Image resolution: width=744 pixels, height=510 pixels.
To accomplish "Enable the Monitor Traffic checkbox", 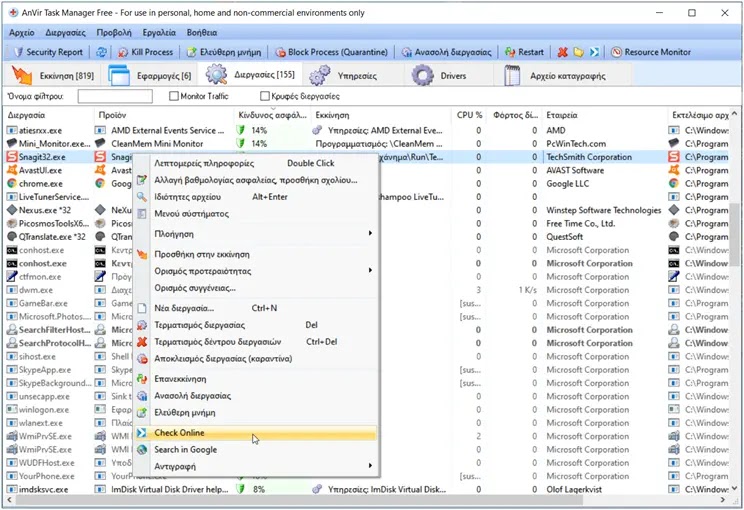I will point(174,96).
